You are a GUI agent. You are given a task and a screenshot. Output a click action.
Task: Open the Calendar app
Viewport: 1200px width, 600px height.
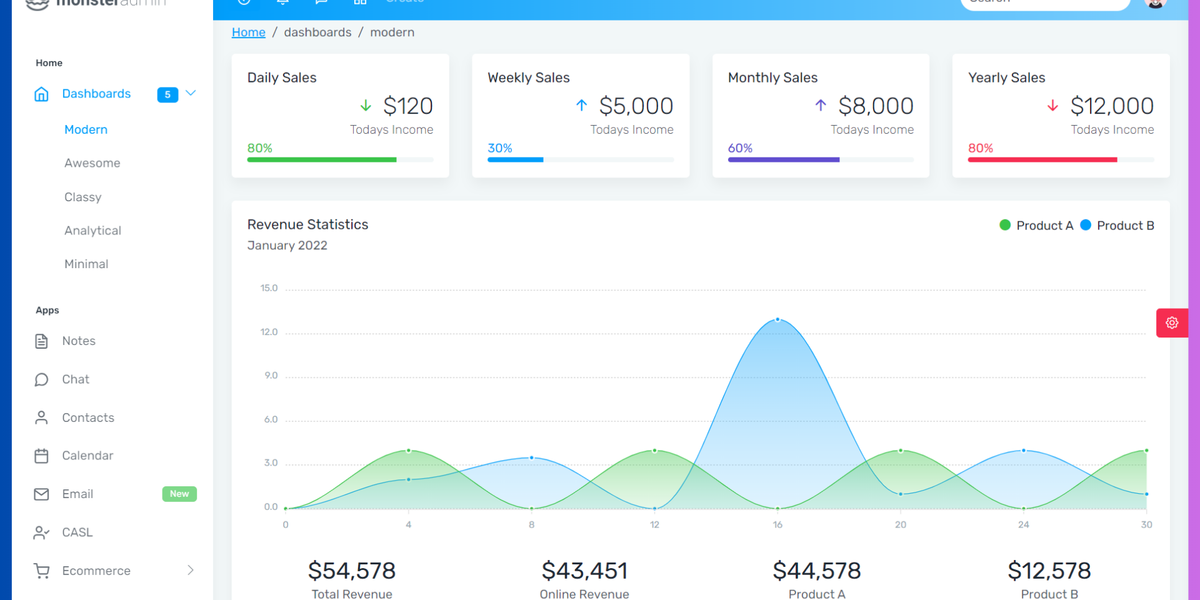pos(87,455)
